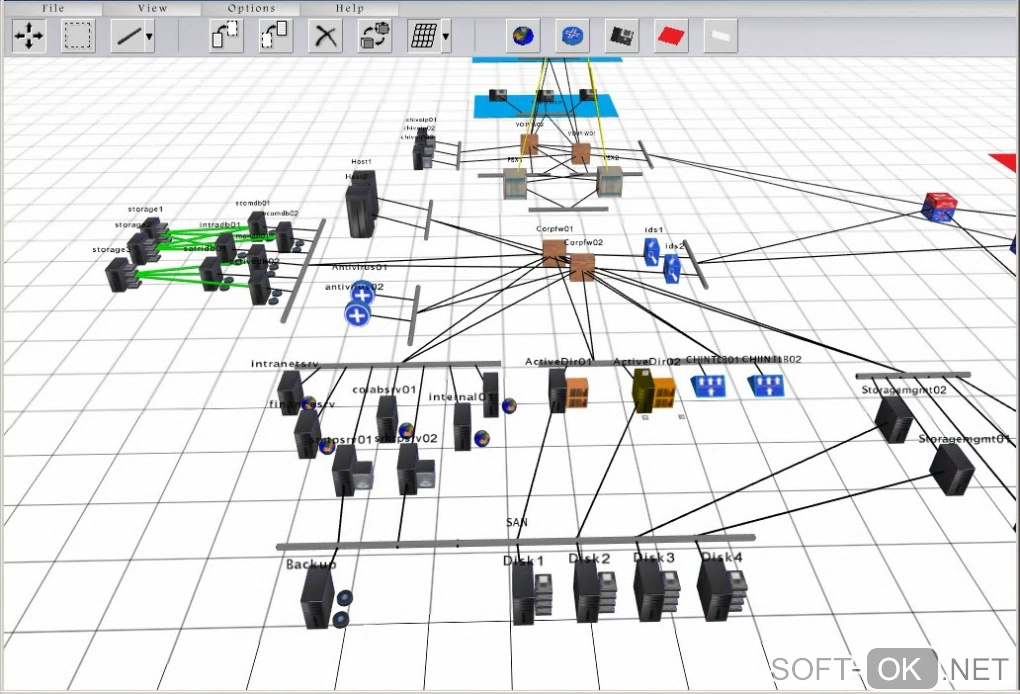Click the CHINTL302 blue switch node
The height and width of the screenshot is (694, 1020).
[766, 385]
